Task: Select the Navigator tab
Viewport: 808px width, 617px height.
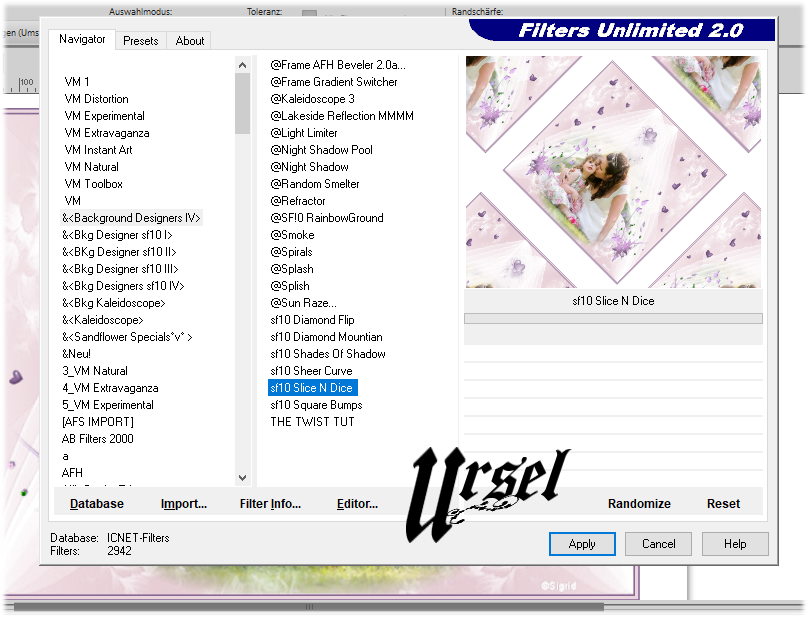Action: (82, 39)
